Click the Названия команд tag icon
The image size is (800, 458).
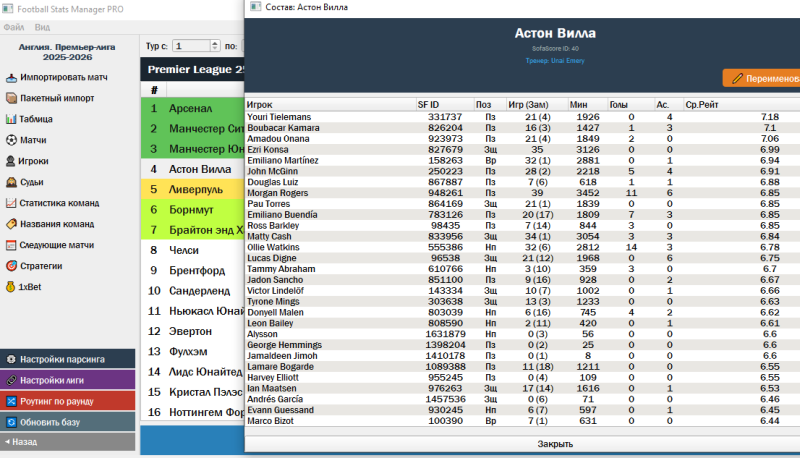(11, 224)
